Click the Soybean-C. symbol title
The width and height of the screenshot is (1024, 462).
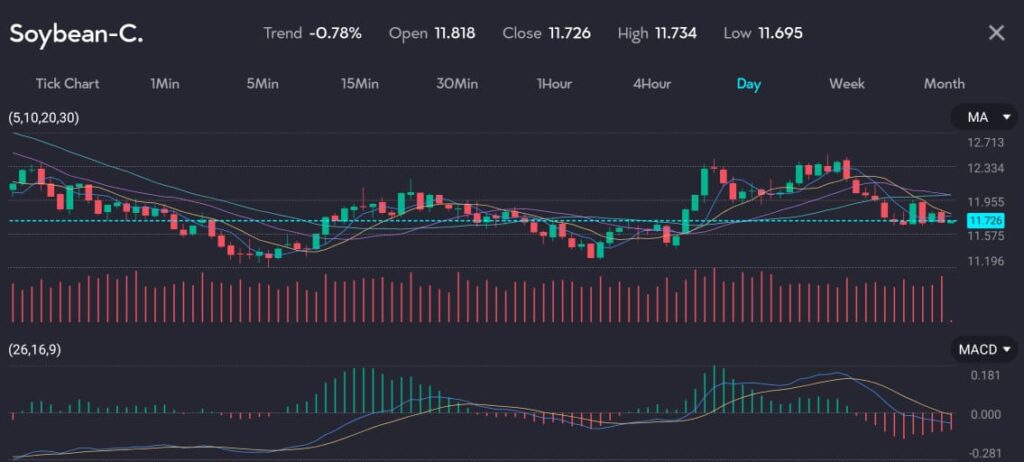(76, 33)
